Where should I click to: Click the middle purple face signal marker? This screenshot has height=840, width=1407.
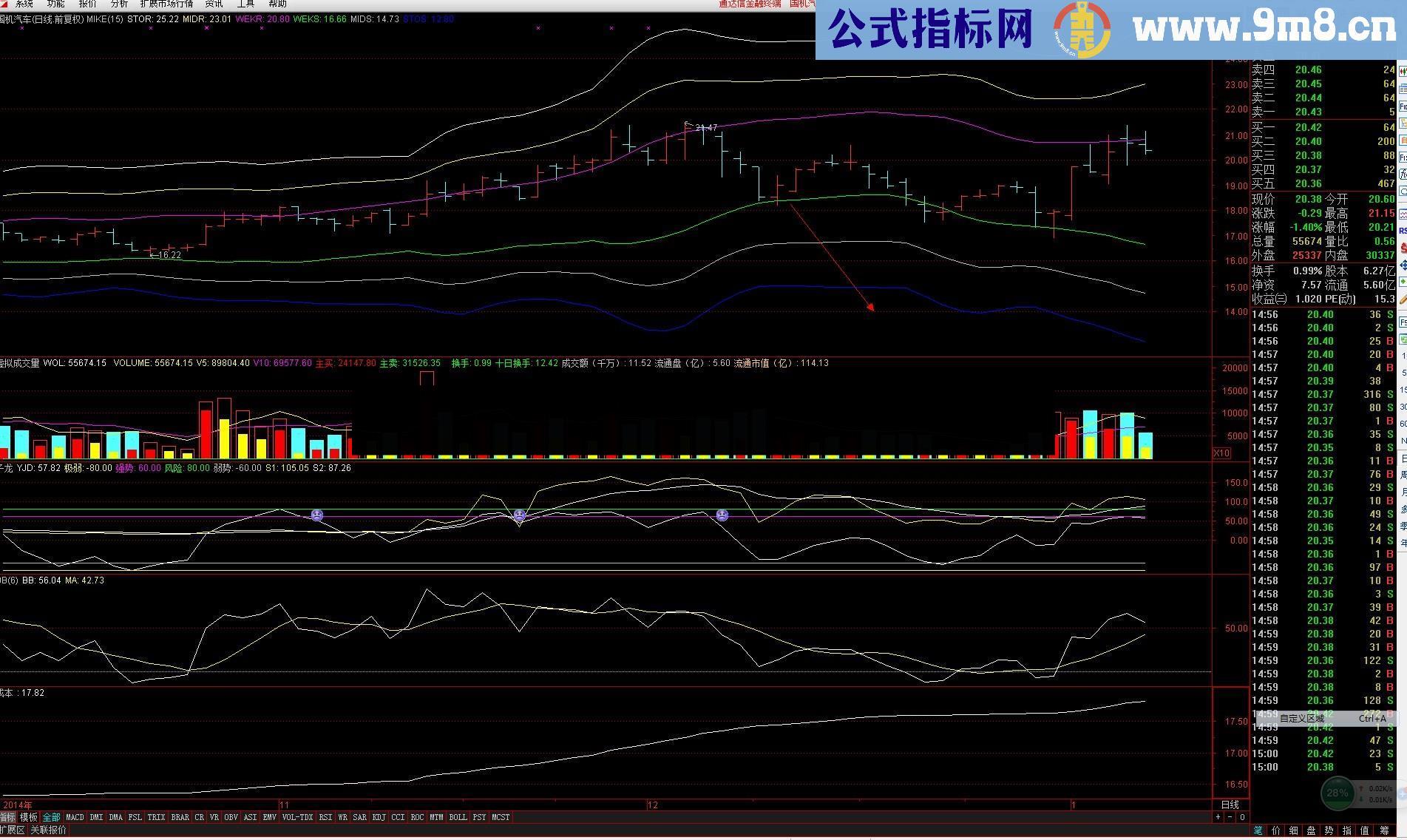[x=519, y=515]
